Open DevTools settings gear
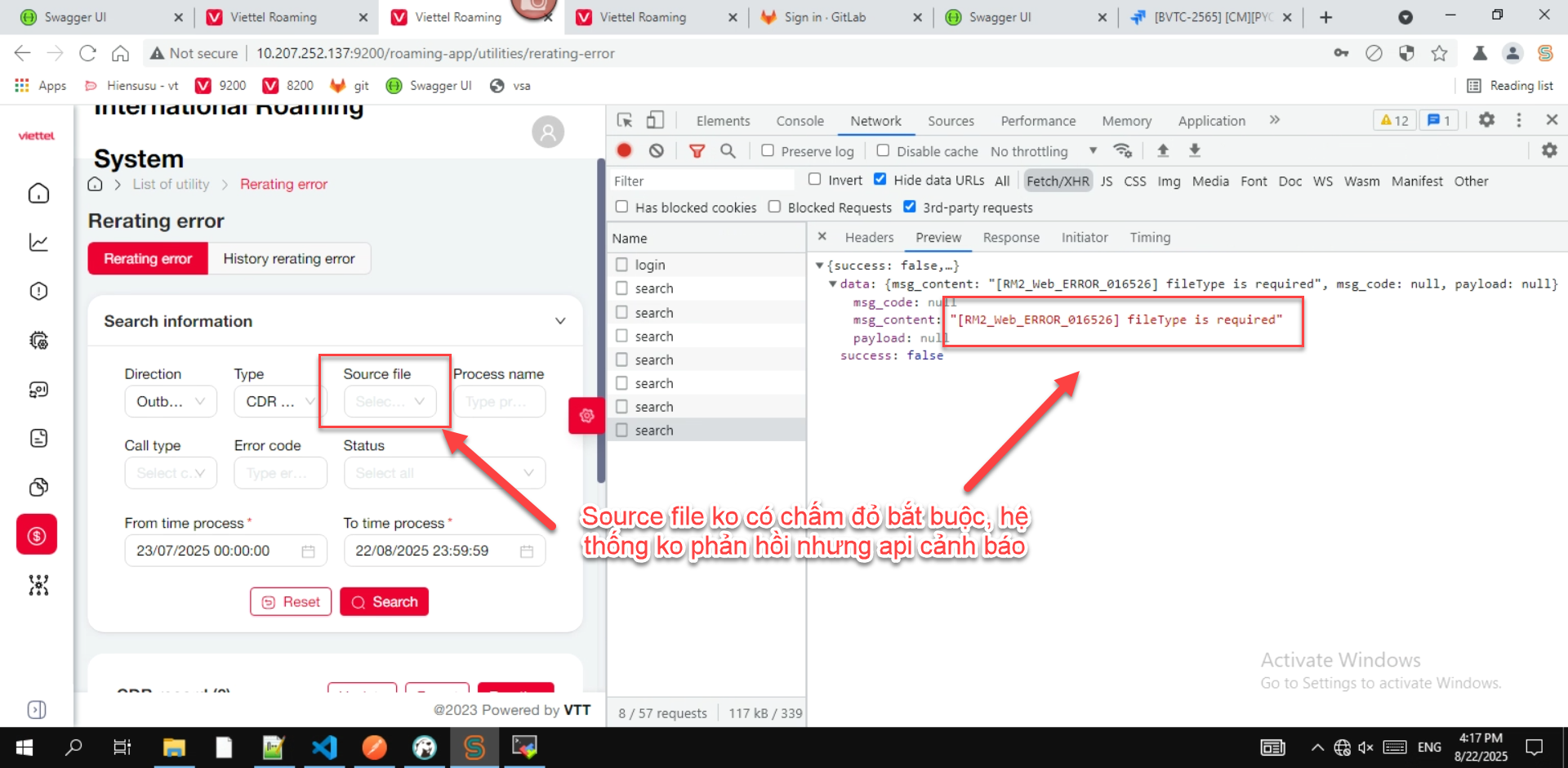The image size is (1568, 768). 1486,120
